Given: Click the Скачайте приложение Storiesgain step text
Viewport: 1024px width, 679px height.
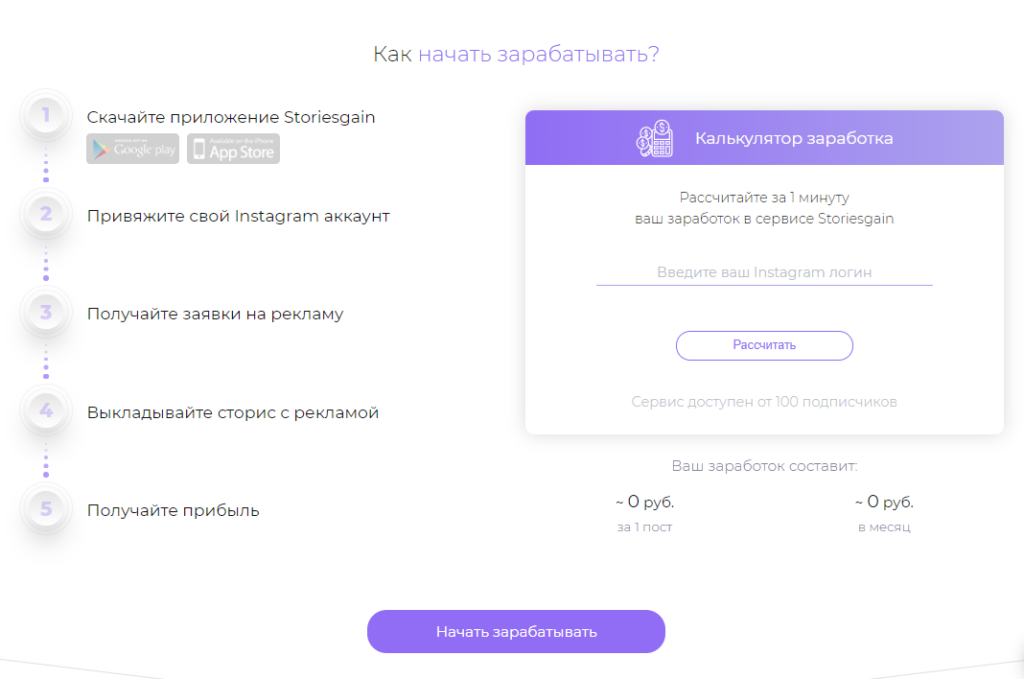Looking at the screenshot, I should (231, 118).
